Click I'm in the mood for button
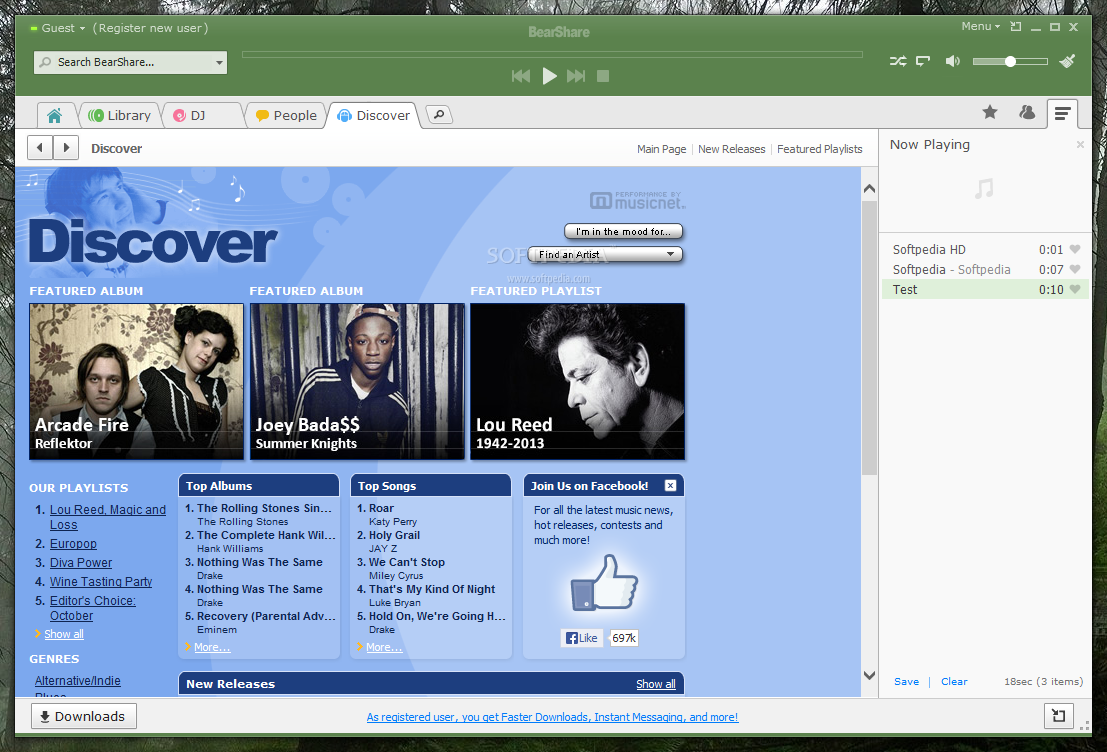1107x752 pixels. (x=623, y=232)
